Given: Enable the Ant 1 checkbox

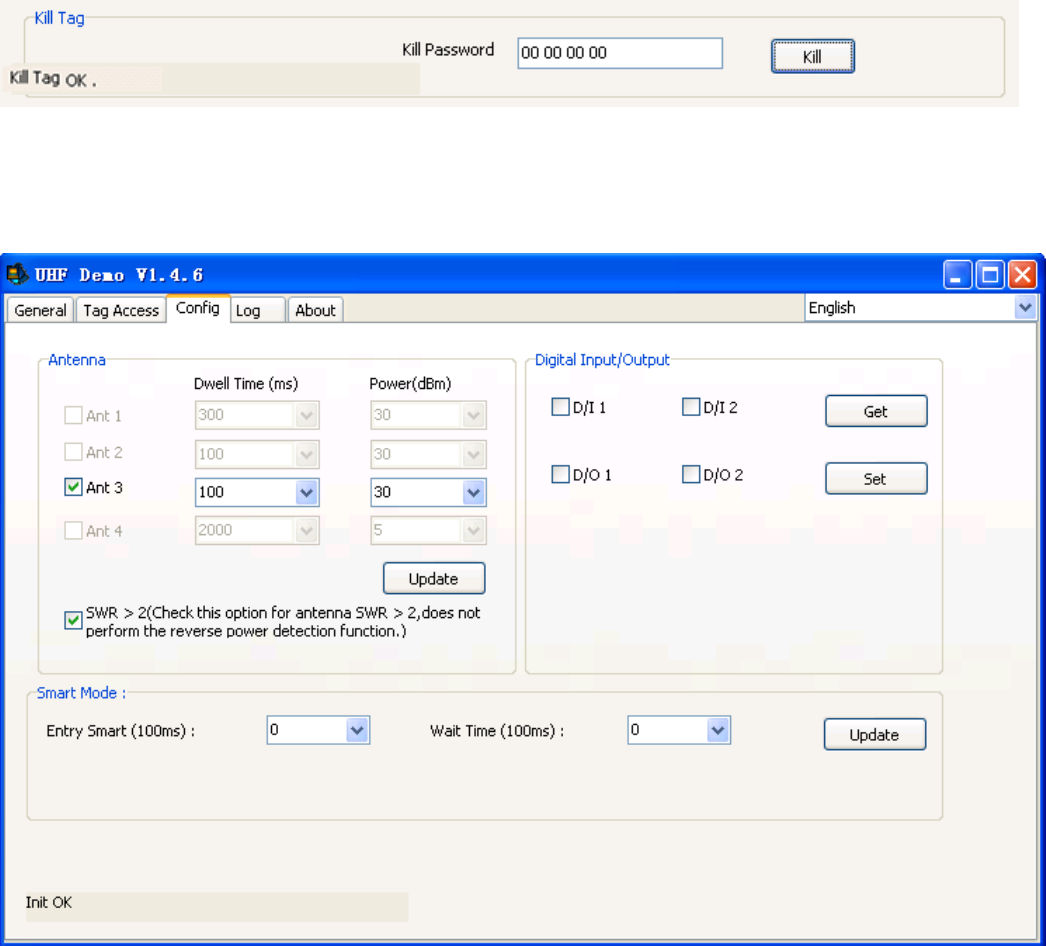Looking at the screenshot, I should [73, 416].
